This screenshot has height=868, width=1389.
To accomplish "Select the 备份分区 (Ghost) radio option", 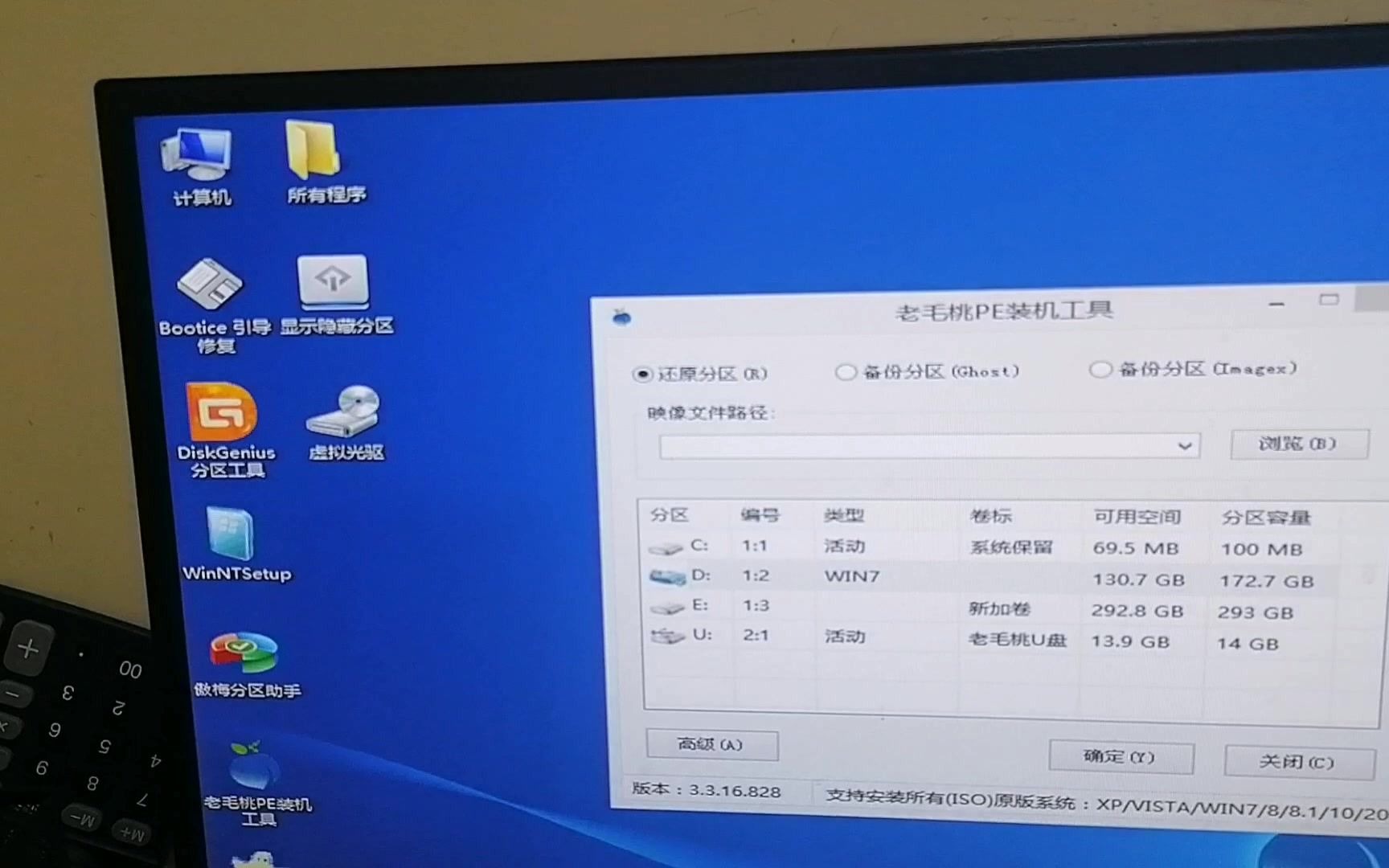I will (927, 371).
